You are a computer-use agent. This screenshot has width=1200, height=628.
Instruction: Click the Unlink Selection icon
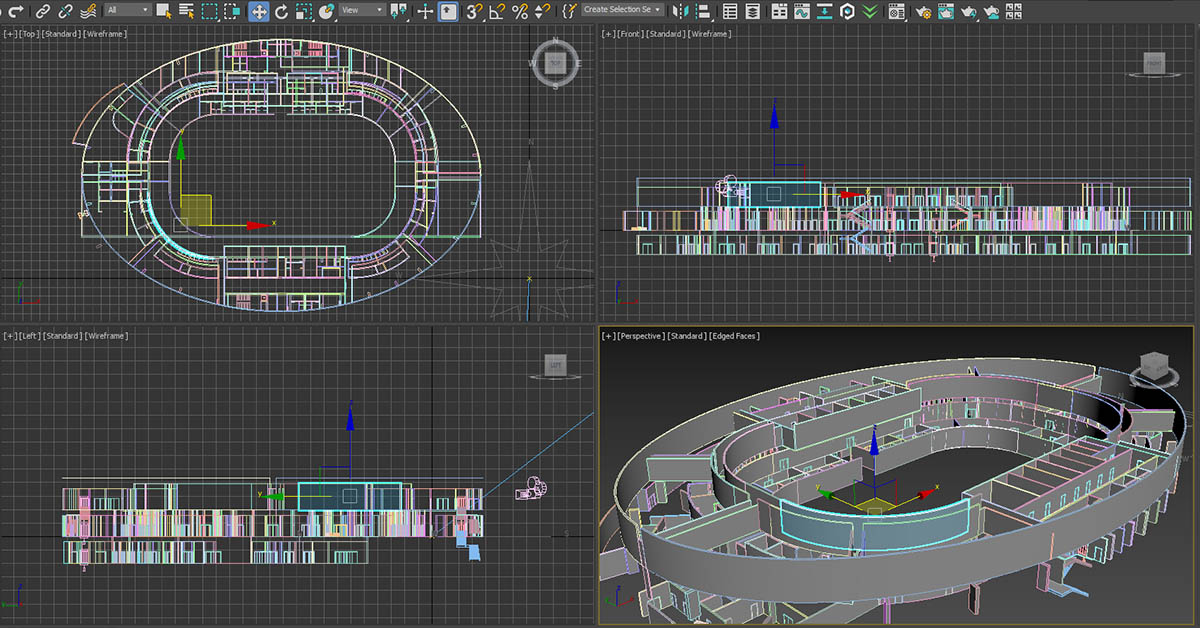tap(66, 11)
